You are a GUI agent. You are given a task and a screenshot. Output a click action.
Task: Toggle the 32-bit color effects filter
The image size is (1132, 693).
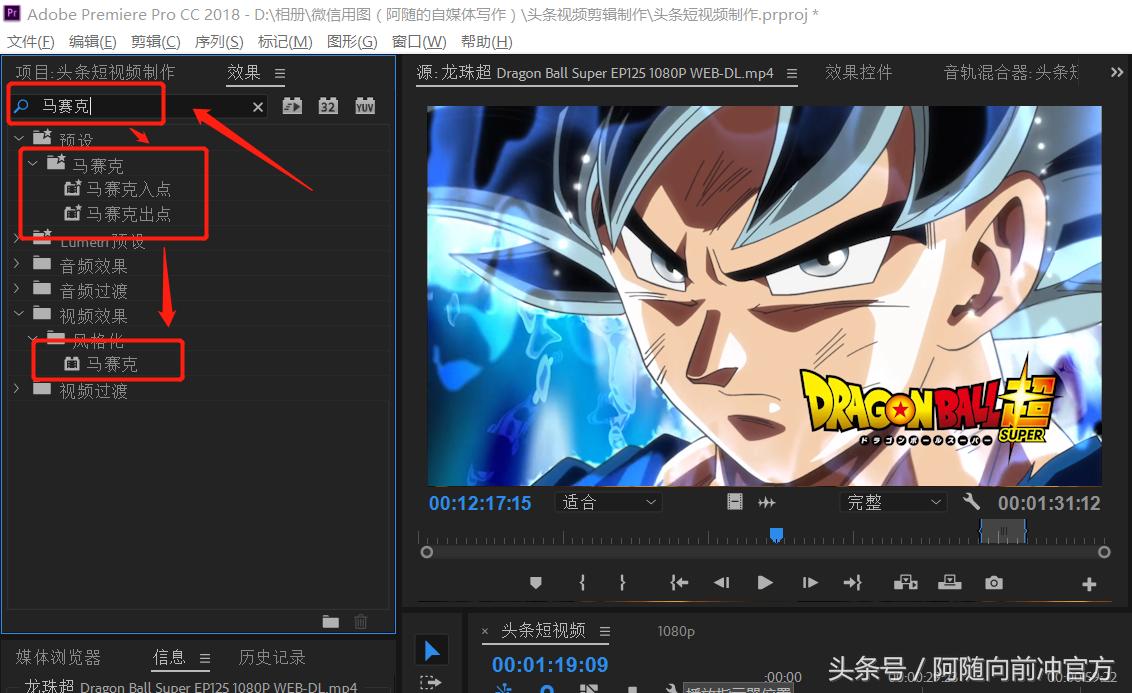point(328,105)
